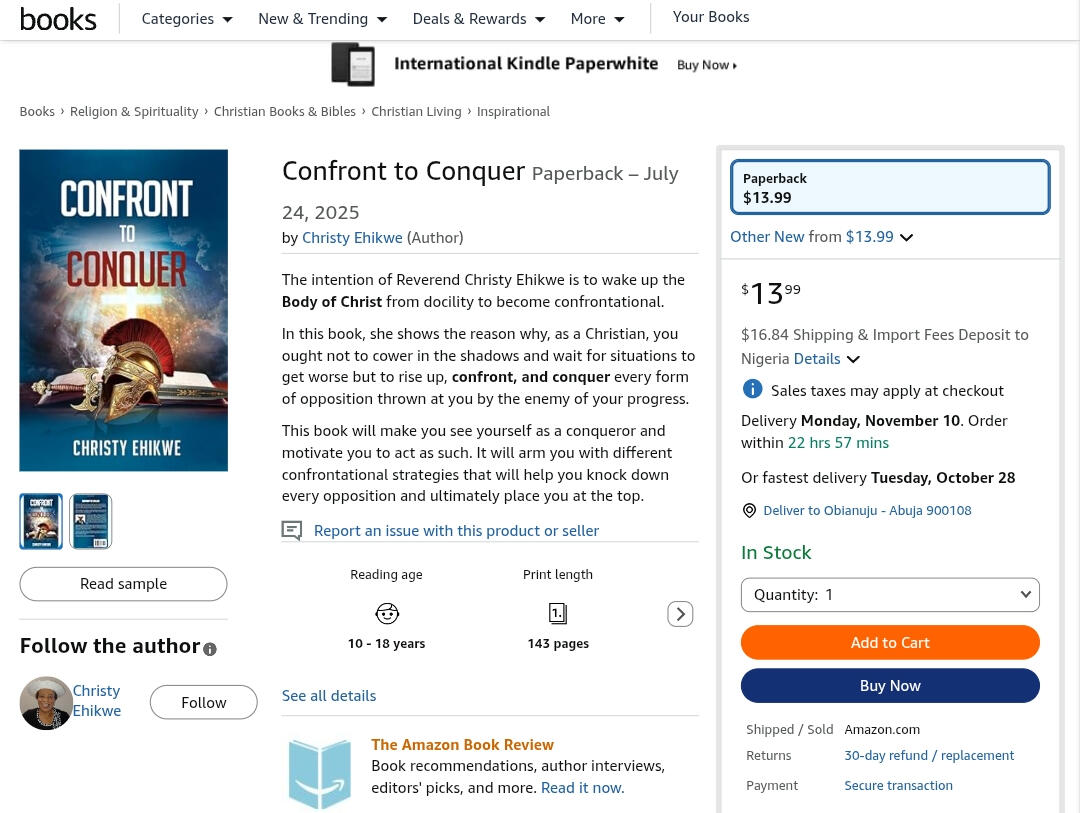Select the Paperback $13.99 format option
This screenshot has height=813, width=1080.
(890, 187)
